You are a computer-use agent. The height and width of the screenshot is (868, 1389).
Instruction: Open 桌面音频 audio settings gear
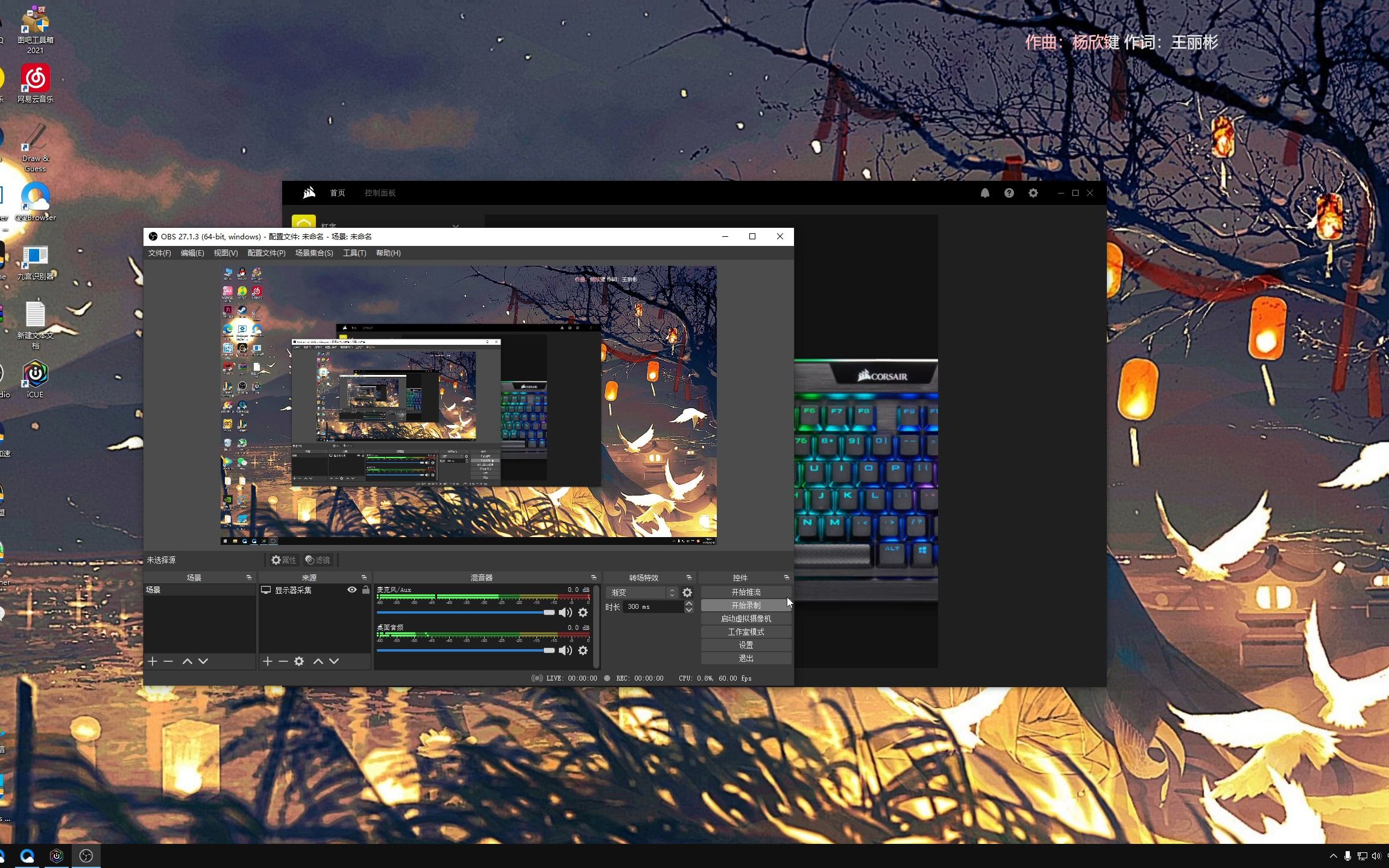[583, 650]
